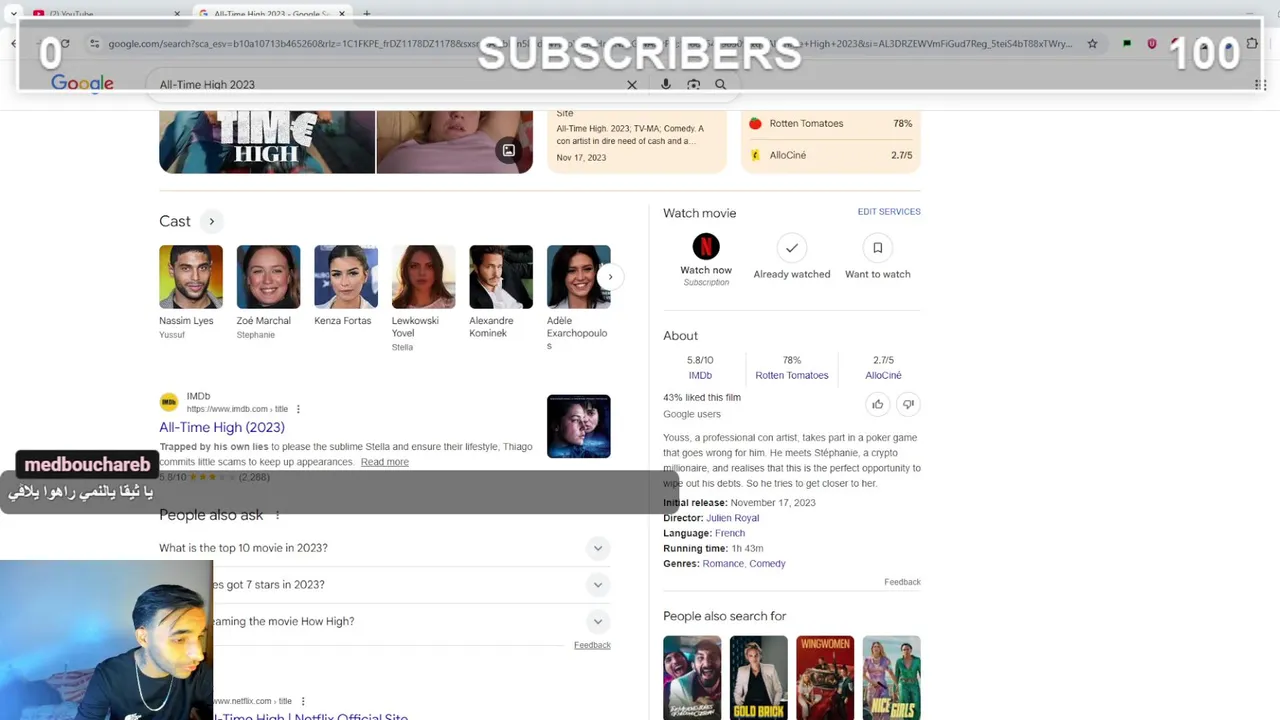Open image gallery icon on movie photo
The width and height of the screenshot is (1280, 720).
(508, 151)
